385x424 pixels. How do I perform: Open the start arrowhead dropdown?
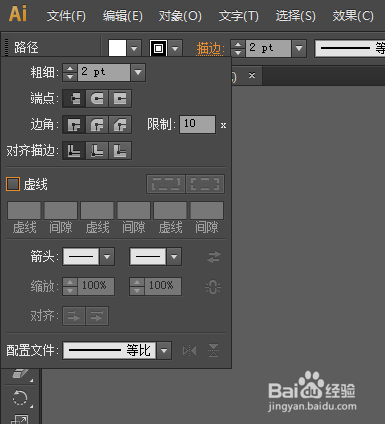(x=107, y=257)
